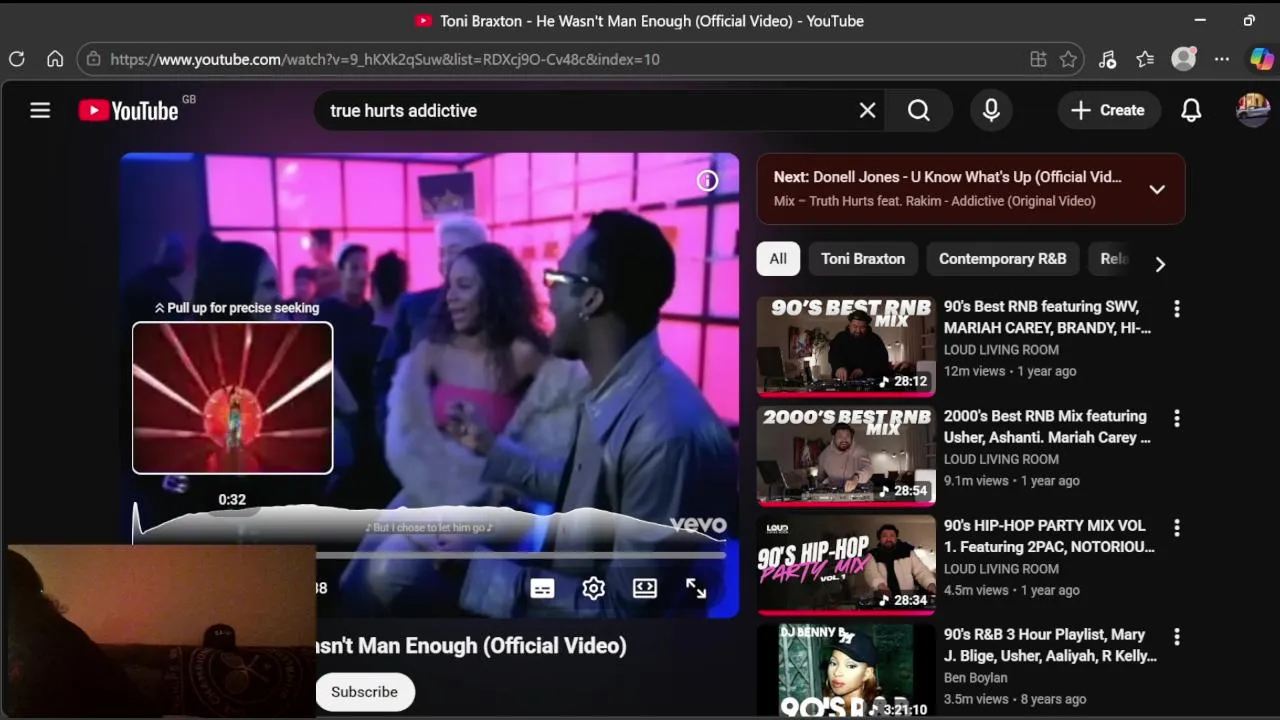This screenshot has width=1280, height=720.
Task: Enter full screen video mode
Action: tap(696, 588)
